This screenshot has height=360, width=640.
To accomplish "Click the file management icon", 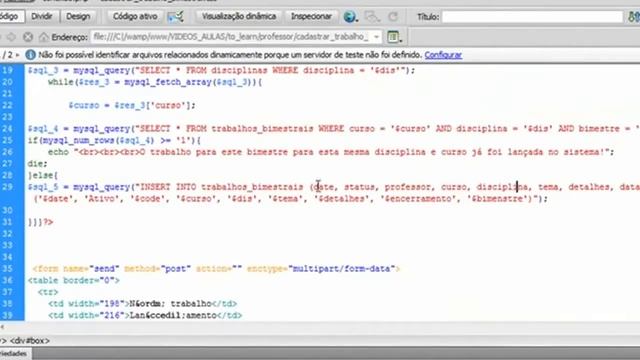I will [x=372, y=17].
